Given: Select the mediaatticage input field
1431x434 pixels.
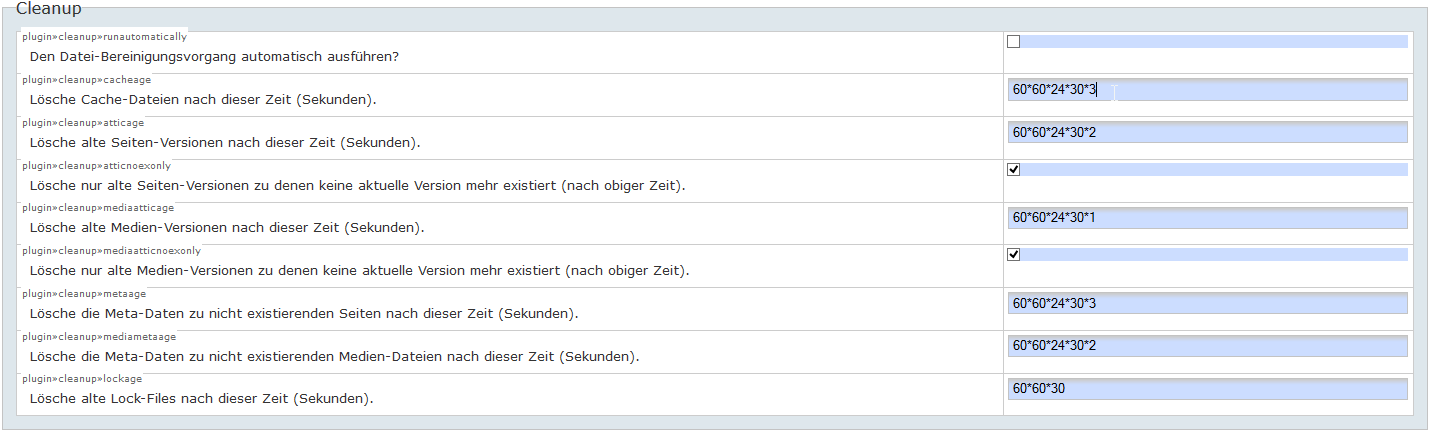Looking at the screenshot, I should point(1207,218).
